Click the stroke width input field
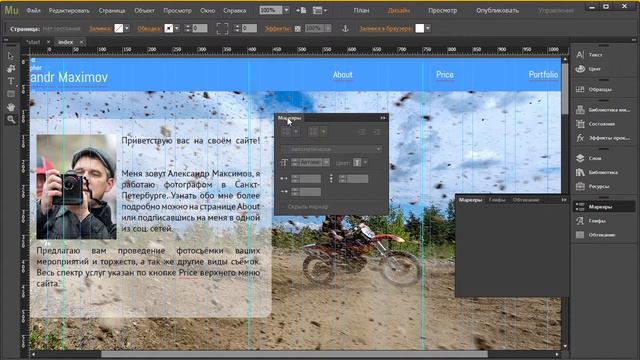Viewport: 640px width, 360px height. [200, 28]
